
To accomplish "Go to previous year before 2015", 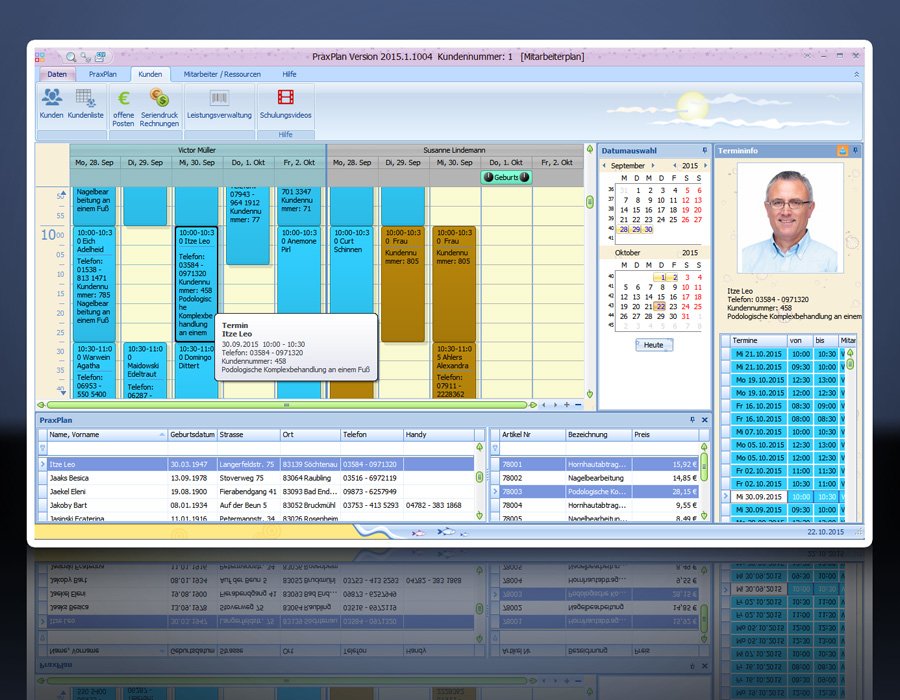I will point(674,165).
